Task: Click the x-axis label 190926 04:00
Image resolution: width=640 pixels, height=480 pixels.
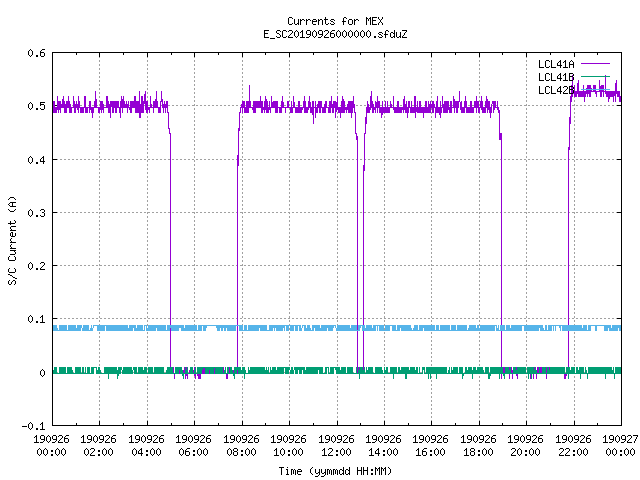Action: tap(146, 446)
